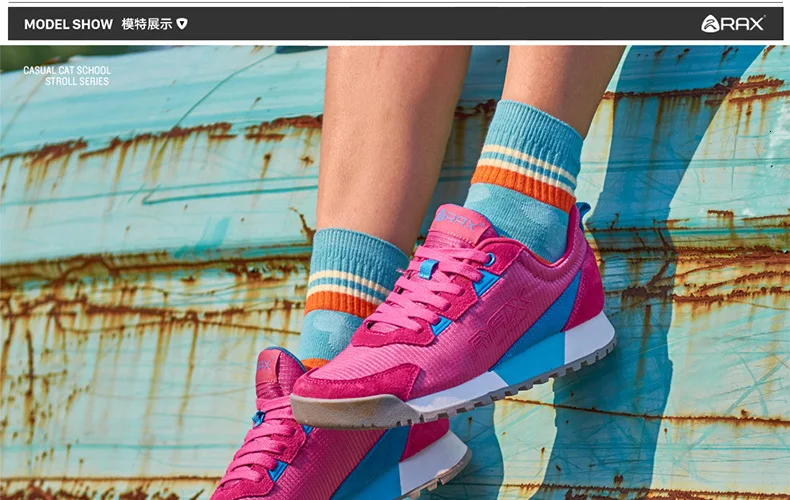This screenshot has height=500, width=790.
Task: Click the shield icon beside 模特展示
Action: point(182,24)
